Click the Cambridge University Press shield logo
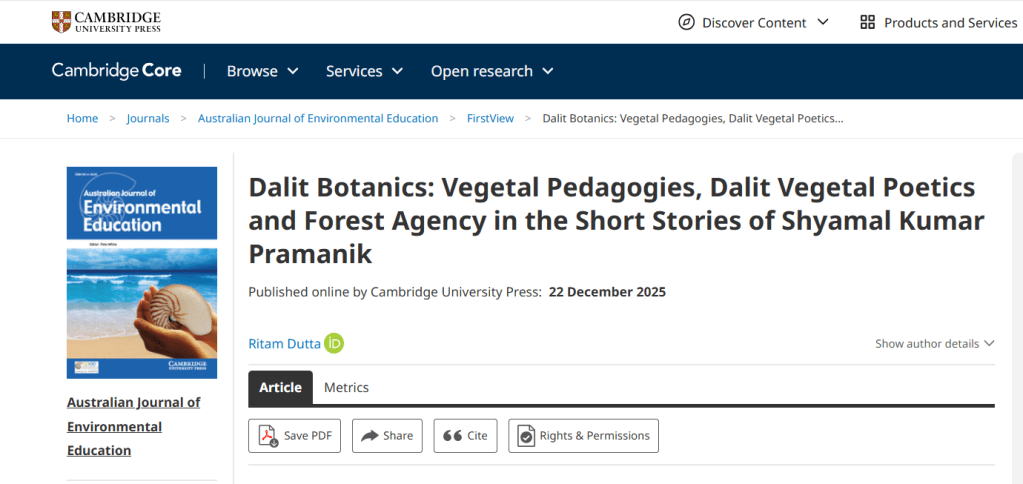This screenshot has width=1023, height=484. (x=62, y=22)
